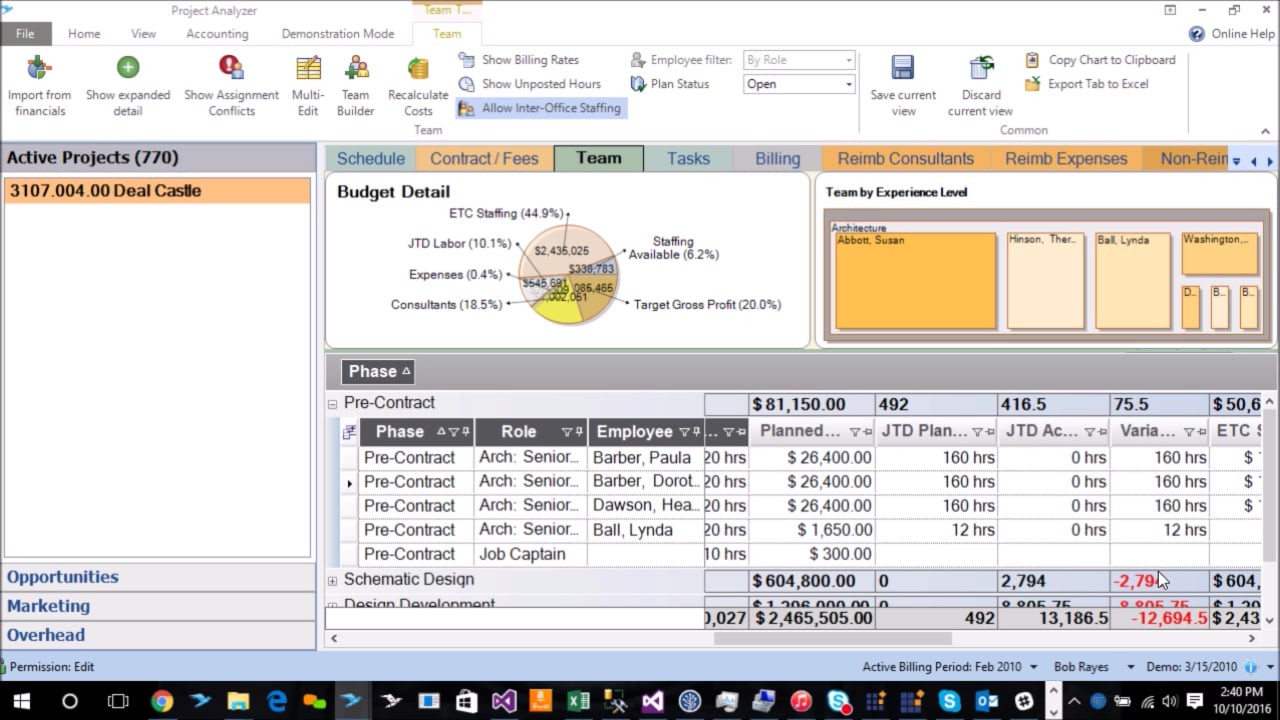
Task: Click Save current view icon
Action: pos(903,67)
